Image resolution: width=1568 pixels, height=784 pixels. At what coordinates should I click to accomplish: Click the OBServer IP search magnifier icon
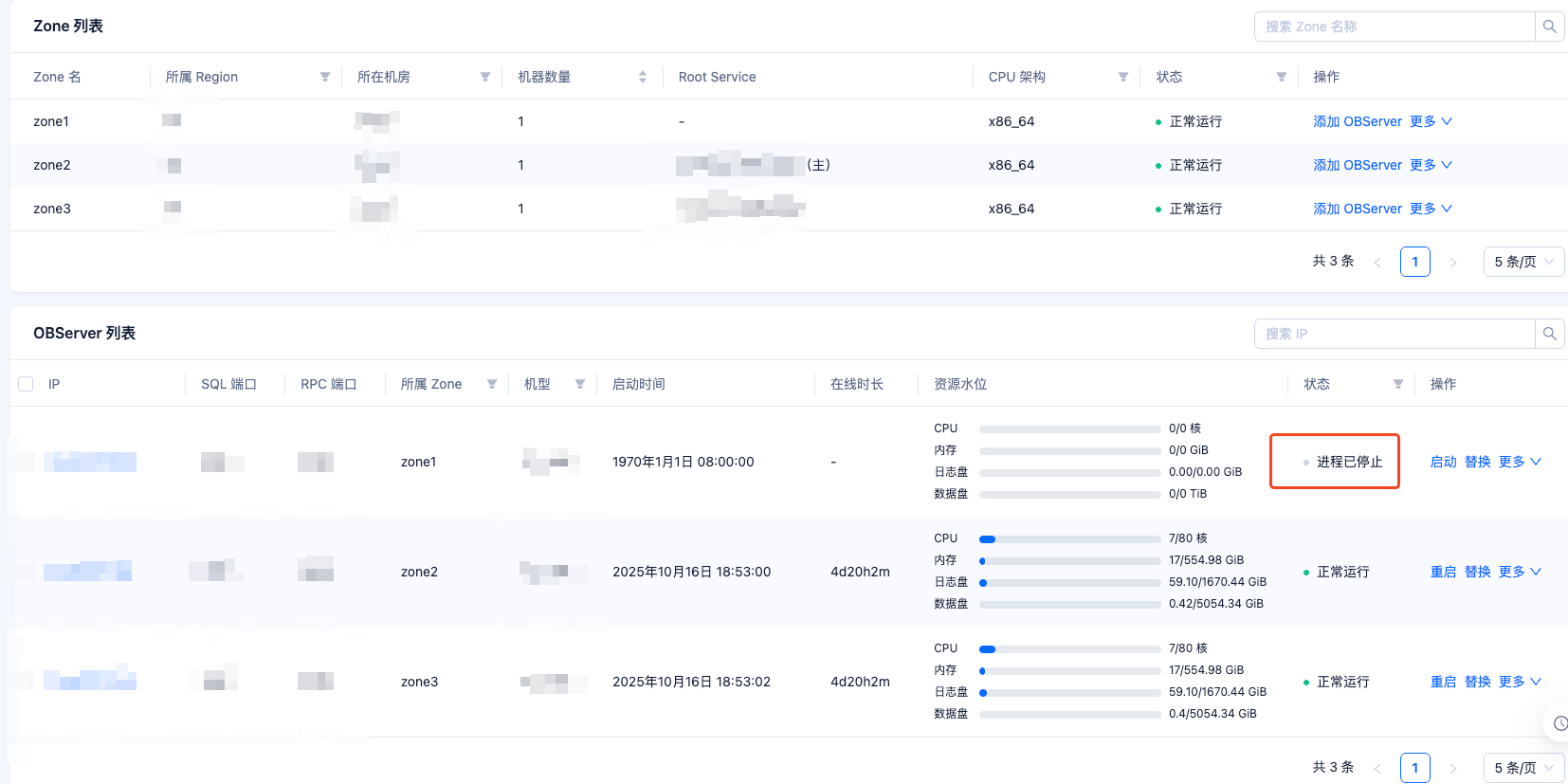point(1549,334)
